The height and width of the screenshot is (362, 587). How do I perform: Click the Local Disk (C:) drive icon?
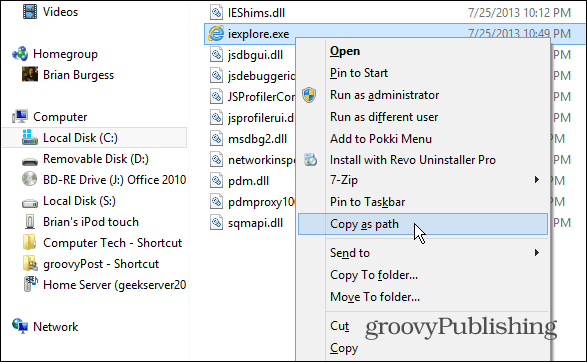[x=30, y=137]
